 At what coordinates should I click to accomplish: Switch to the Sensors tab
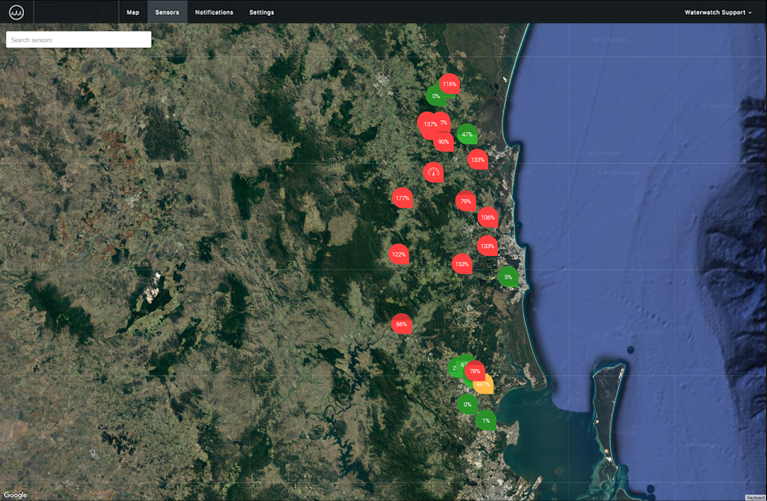click(167, 12)
